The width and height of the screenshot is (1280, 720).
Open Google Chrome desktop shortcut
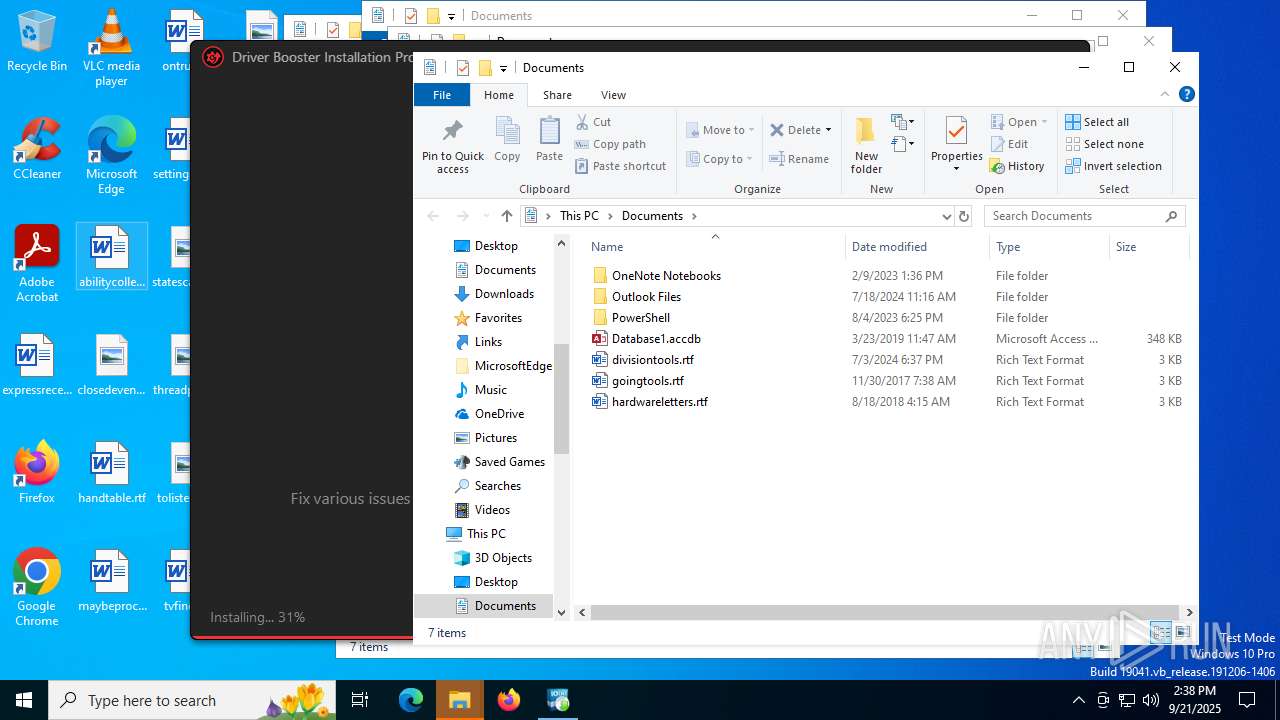tap(37, 588)
